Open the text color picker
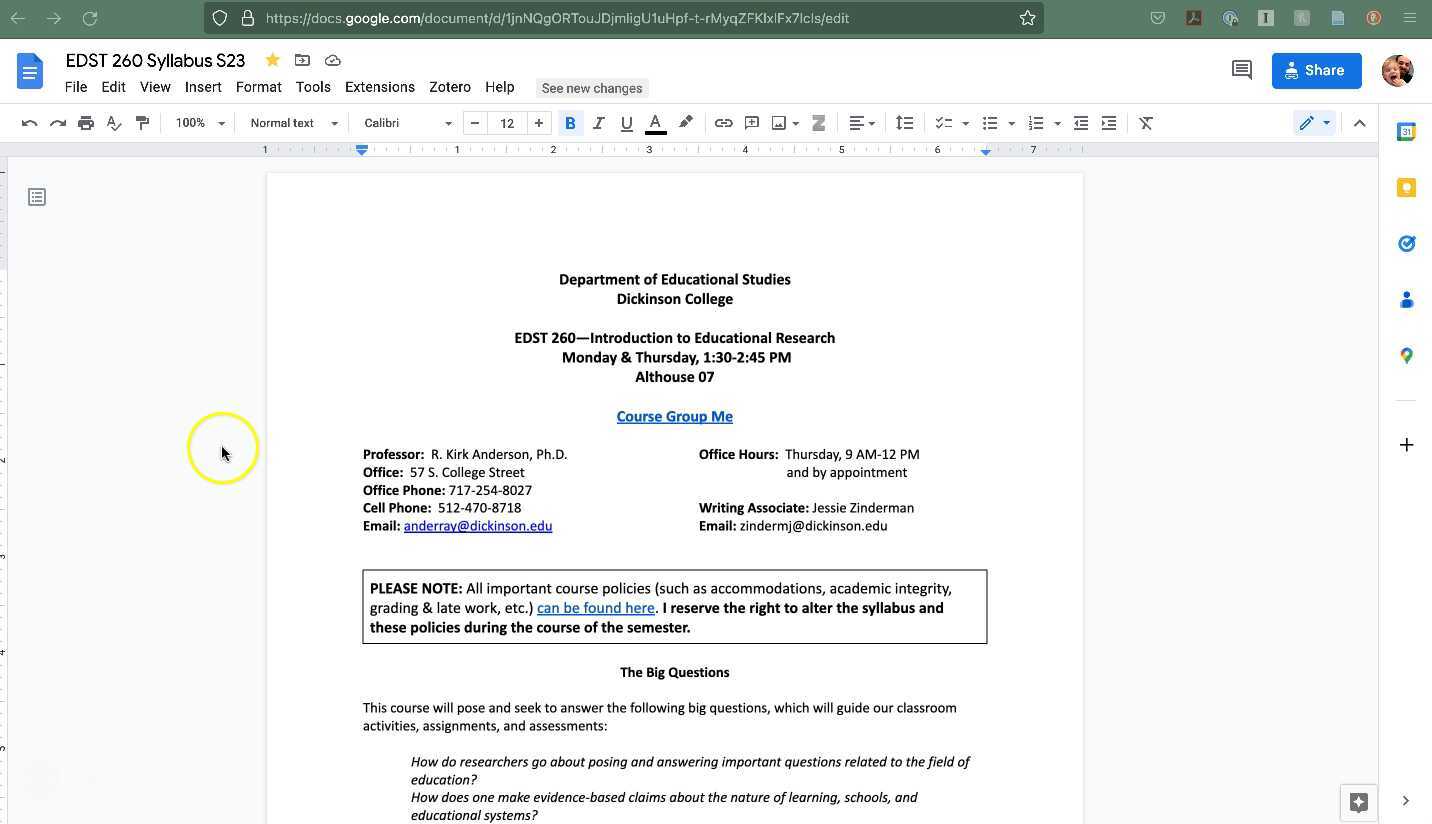This screenshot has height=824, width=1432. 655,122
